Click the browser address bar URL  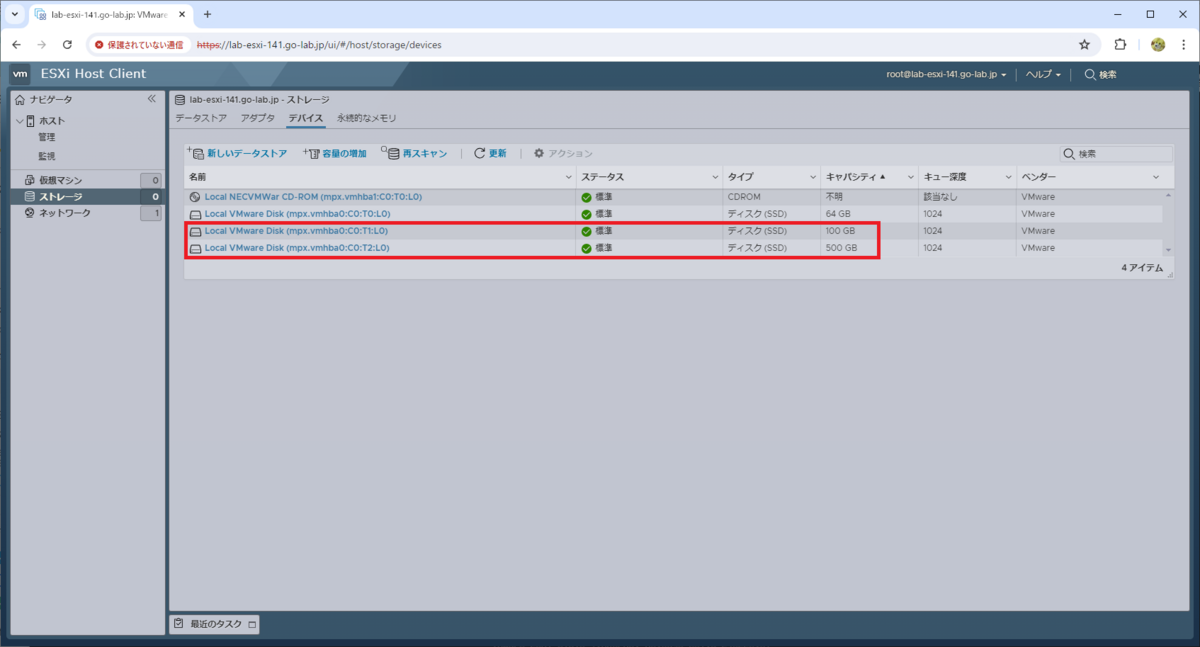click(x=319, y=45)
